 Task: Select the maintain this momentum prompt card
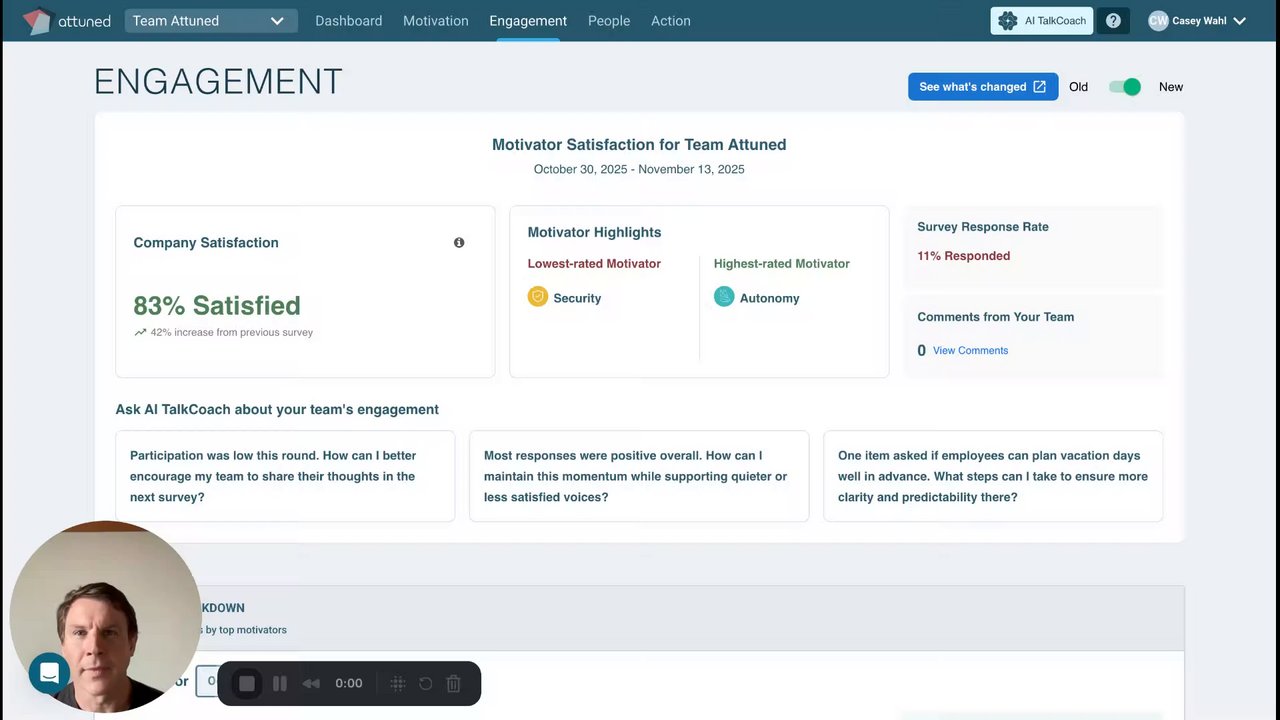[639, 476]
